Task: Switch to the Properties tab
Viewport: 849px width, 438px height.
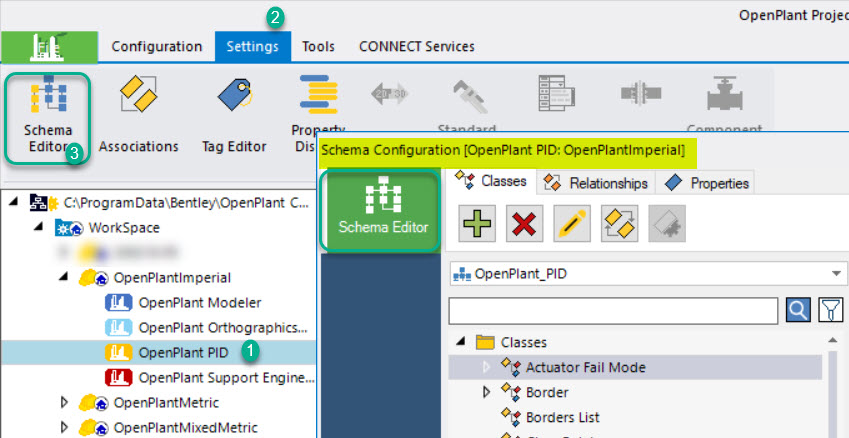Action: point(705,183)
